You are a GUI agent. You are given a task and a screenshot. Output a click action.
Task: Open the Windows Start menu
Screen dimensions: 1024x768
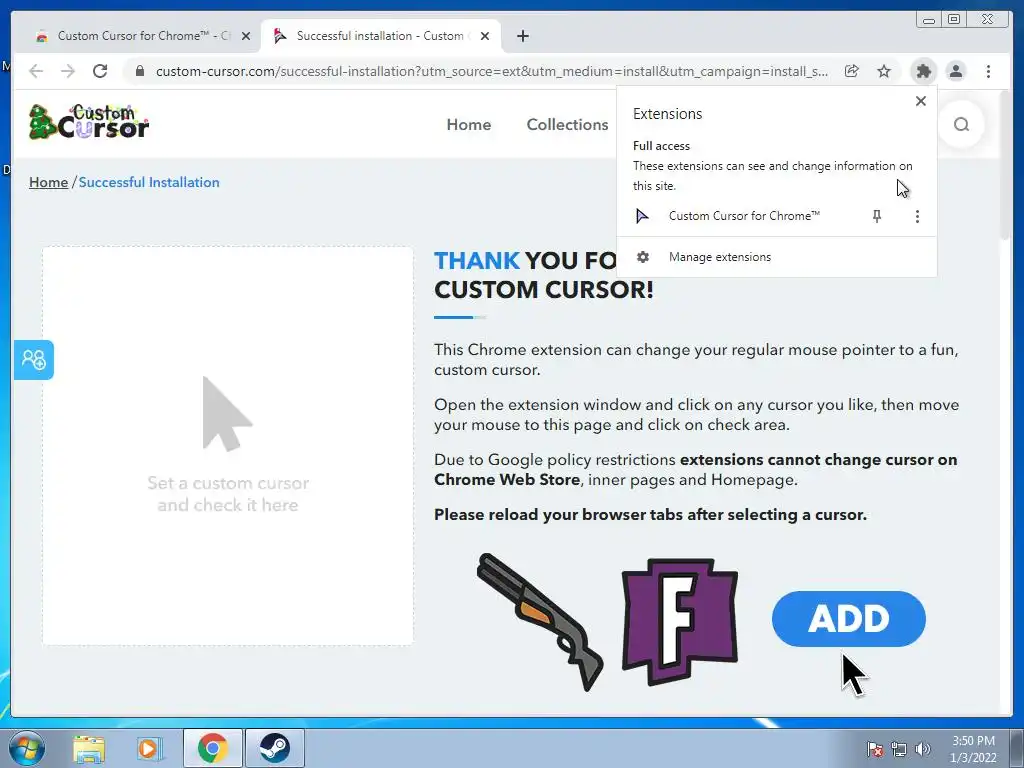(27, 748)
